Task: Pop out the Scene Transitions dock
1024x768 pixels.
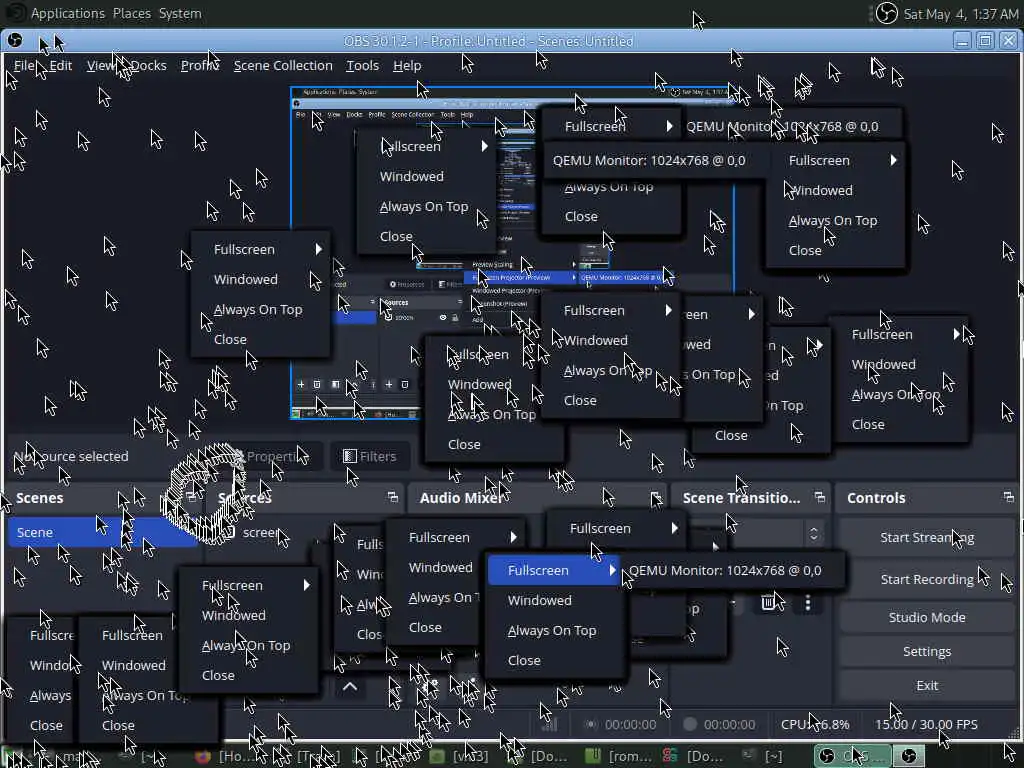Action: point(820,498)
